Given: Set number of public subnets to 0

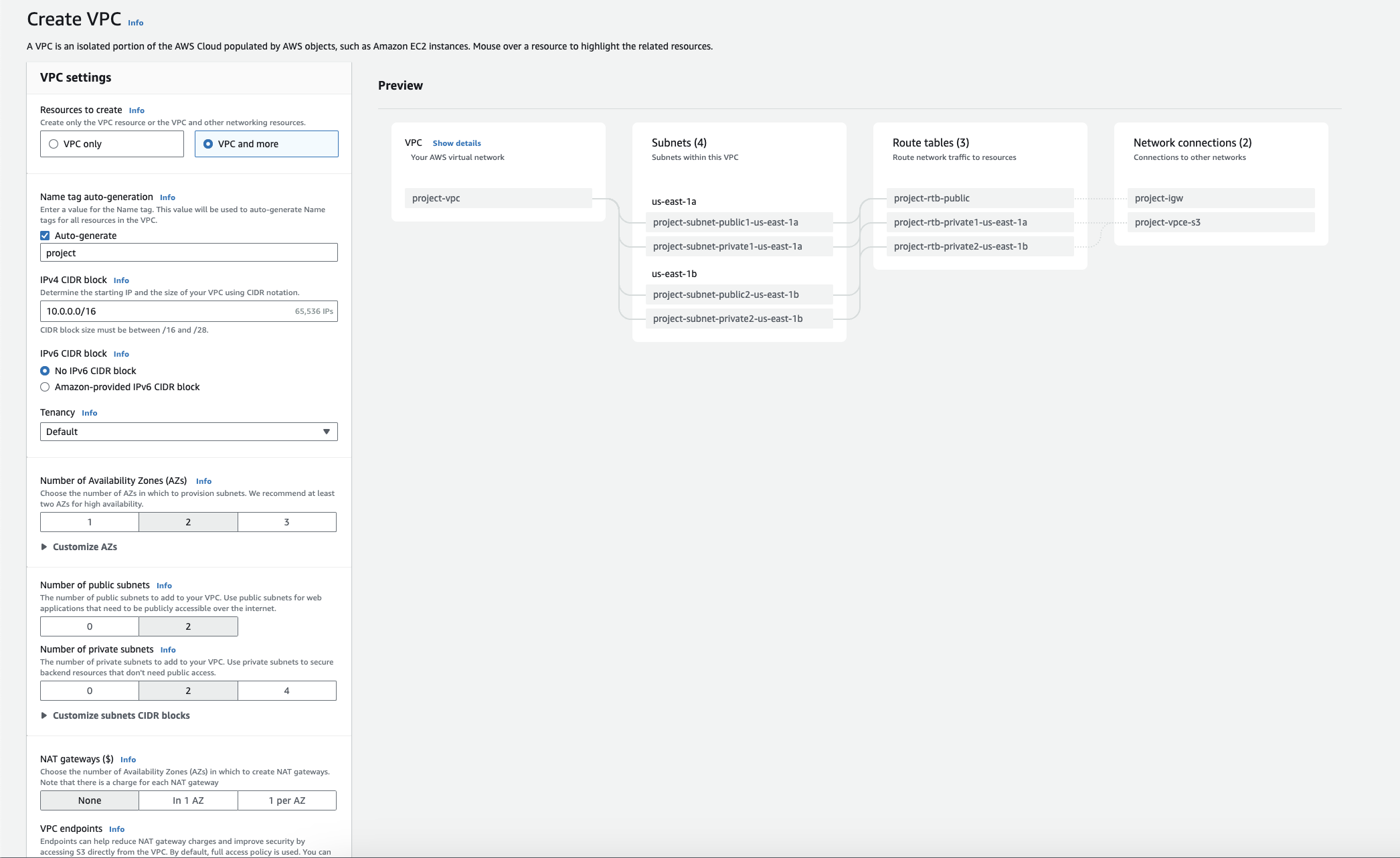Looking at the screenshot, I should coord(90,626).
